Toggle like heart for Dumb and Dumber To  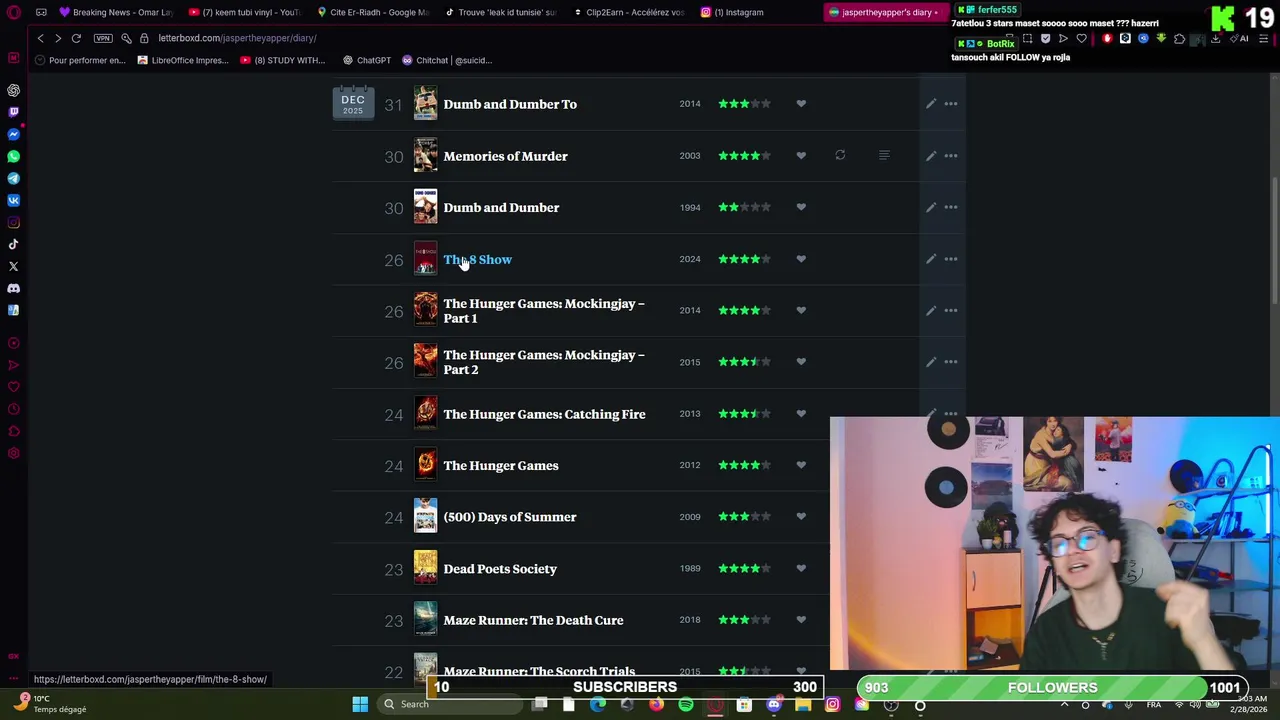(x=801, y=104)
